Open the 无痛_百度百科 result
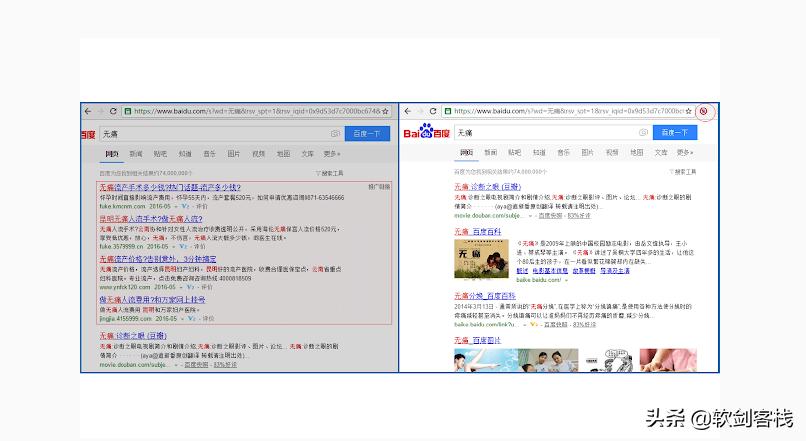The height and width of the screenshot is (441, 806). (x=478, y=232)
